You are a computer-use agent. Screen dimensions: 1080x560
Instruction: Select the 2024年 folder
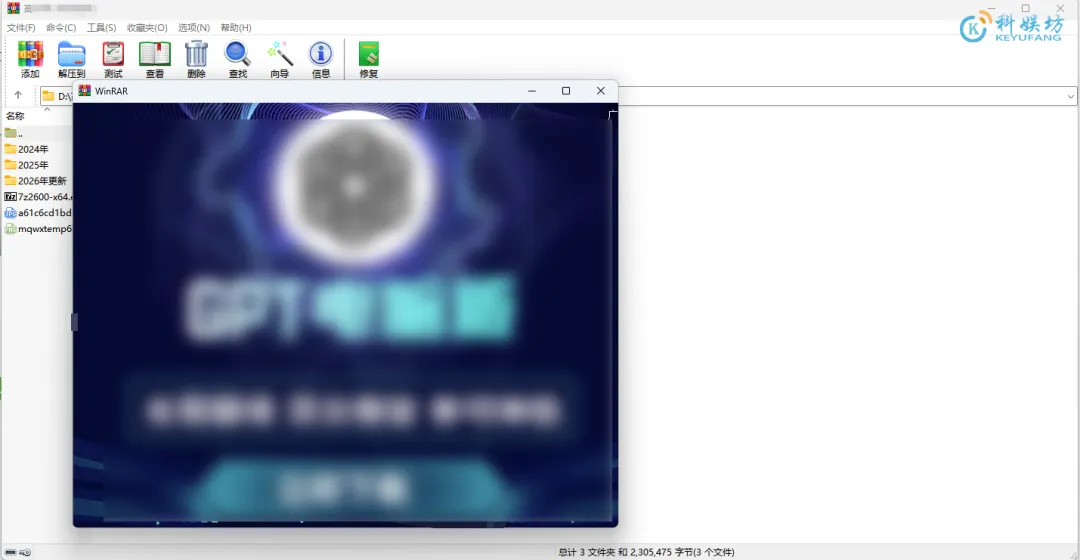[x=27, y=149]
